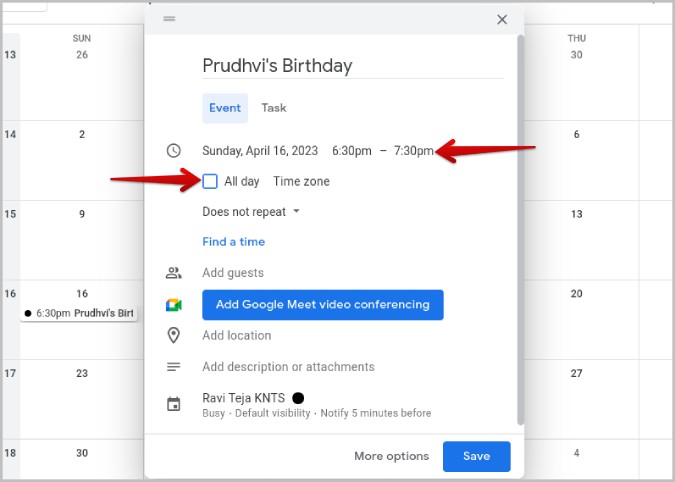Screen dimensions: 675x482
Task: Select the Event tab
Action: 225,108
